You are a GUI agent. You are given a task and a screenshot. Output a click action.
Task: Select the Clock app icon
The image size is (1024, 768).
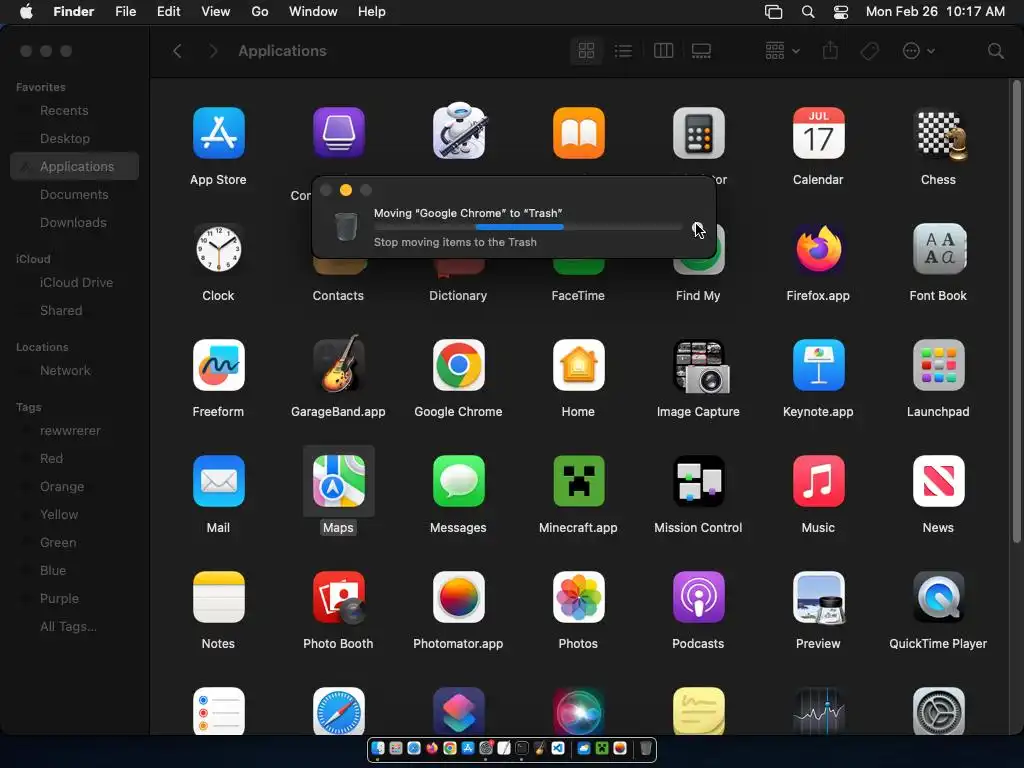click(218, 249)
